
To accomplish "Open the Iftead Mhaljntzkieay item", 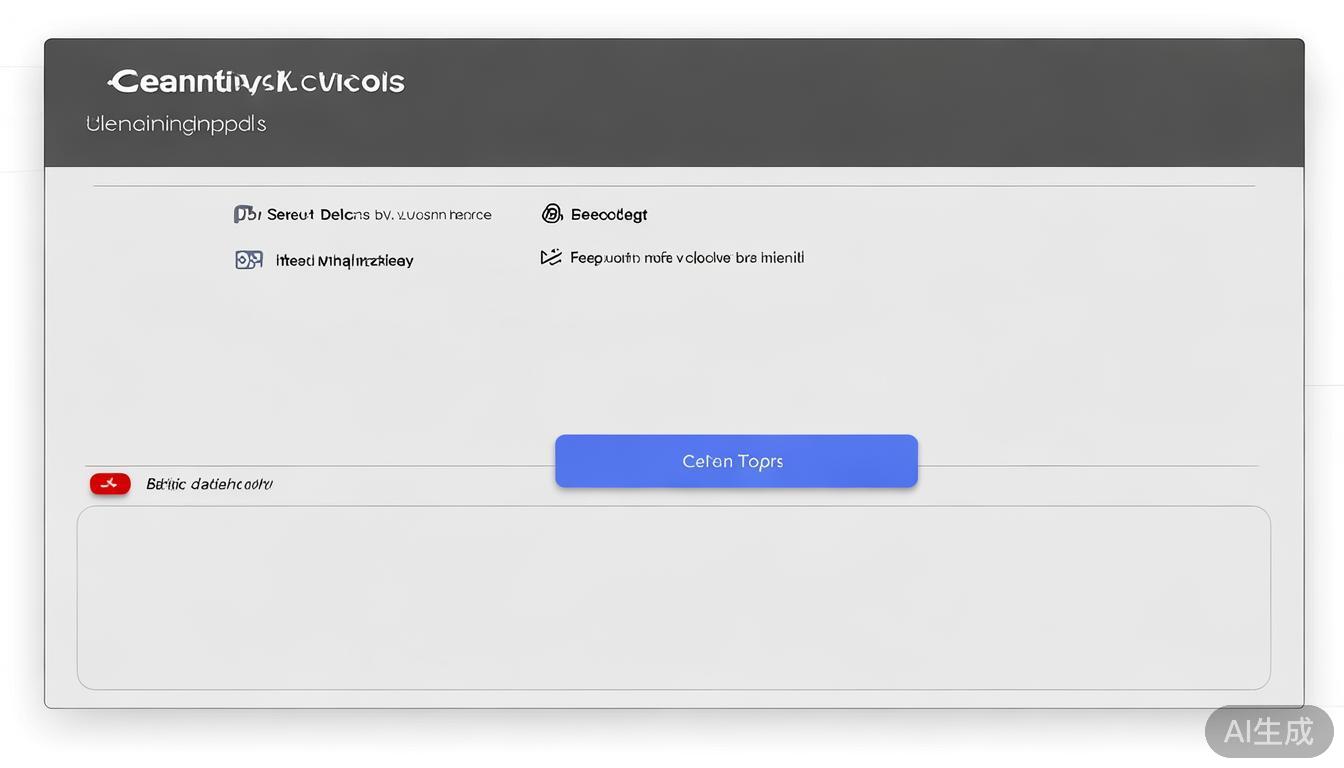I will pos(344,261).
